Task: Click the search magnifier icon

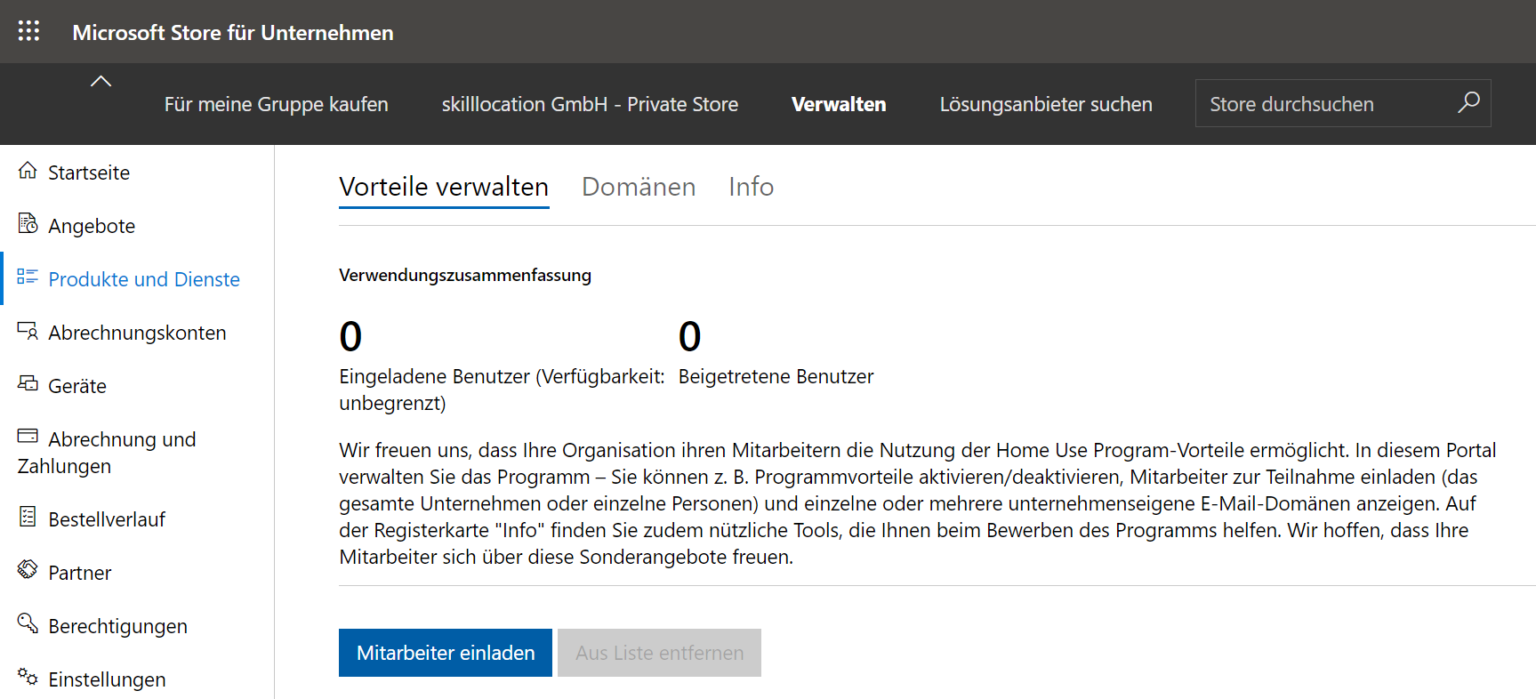Action: [x=1468, y=103]
